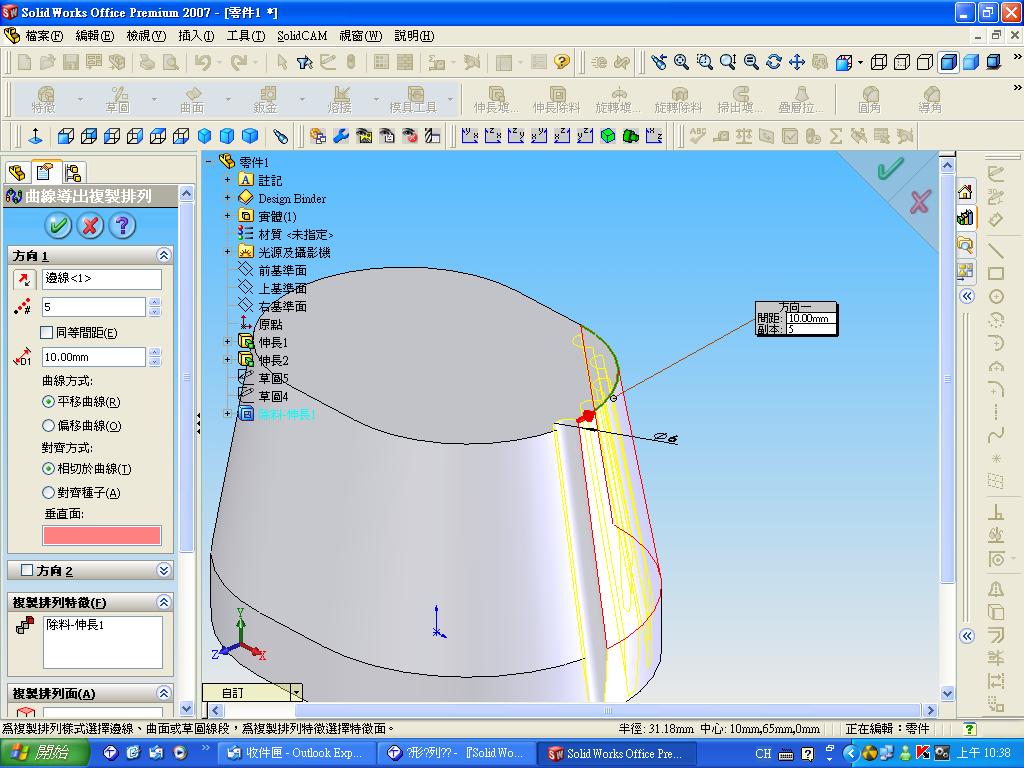Expand the 實體(1) tree node
1024x768 pixels.
pos(227,216)
